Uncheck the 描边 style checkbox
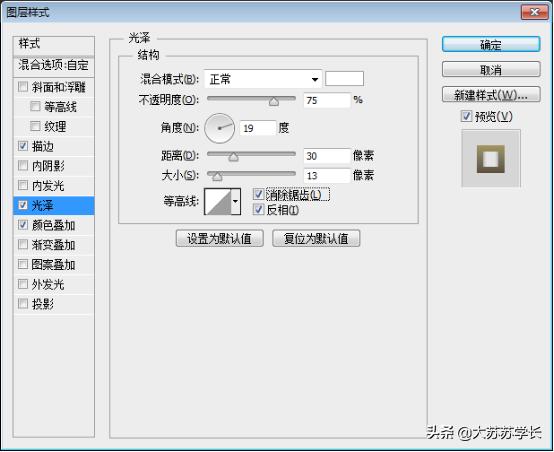This screenshot has width=554, height=452. pos(23,146)
